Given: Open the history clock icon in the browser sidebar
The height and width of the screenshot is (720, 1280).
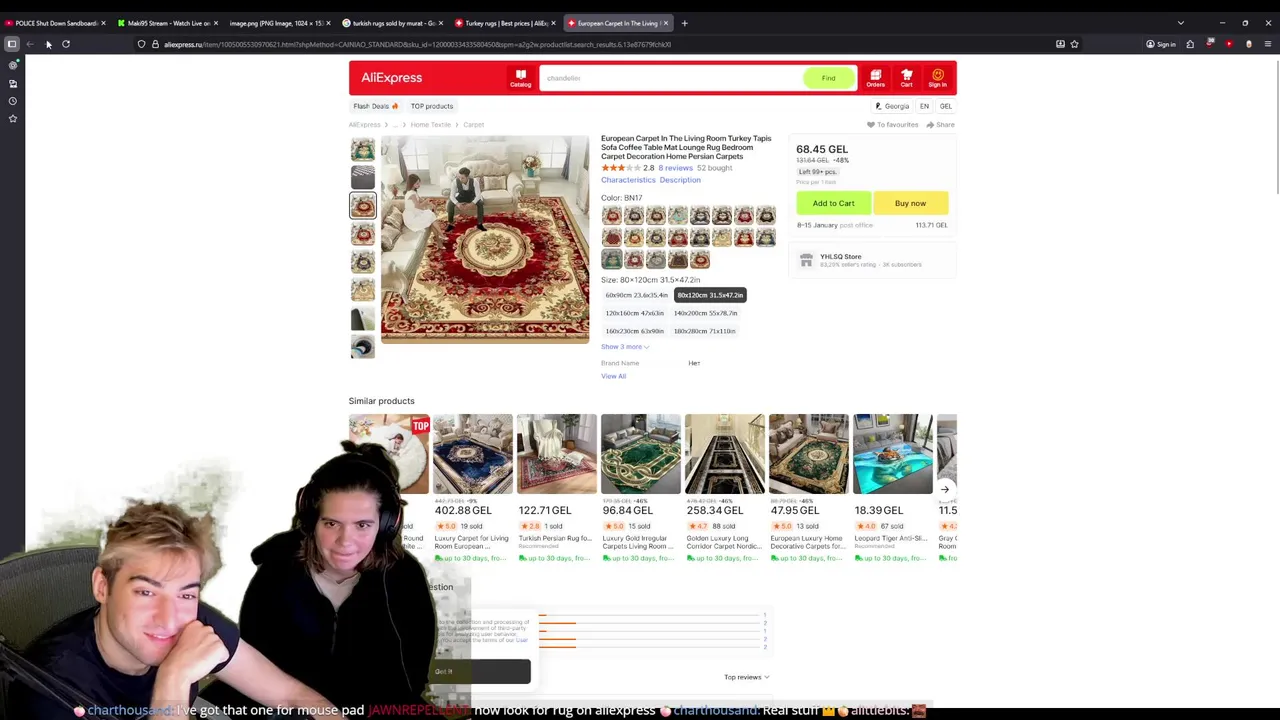Looking at the screenshot, I should (x=13, y=101).
